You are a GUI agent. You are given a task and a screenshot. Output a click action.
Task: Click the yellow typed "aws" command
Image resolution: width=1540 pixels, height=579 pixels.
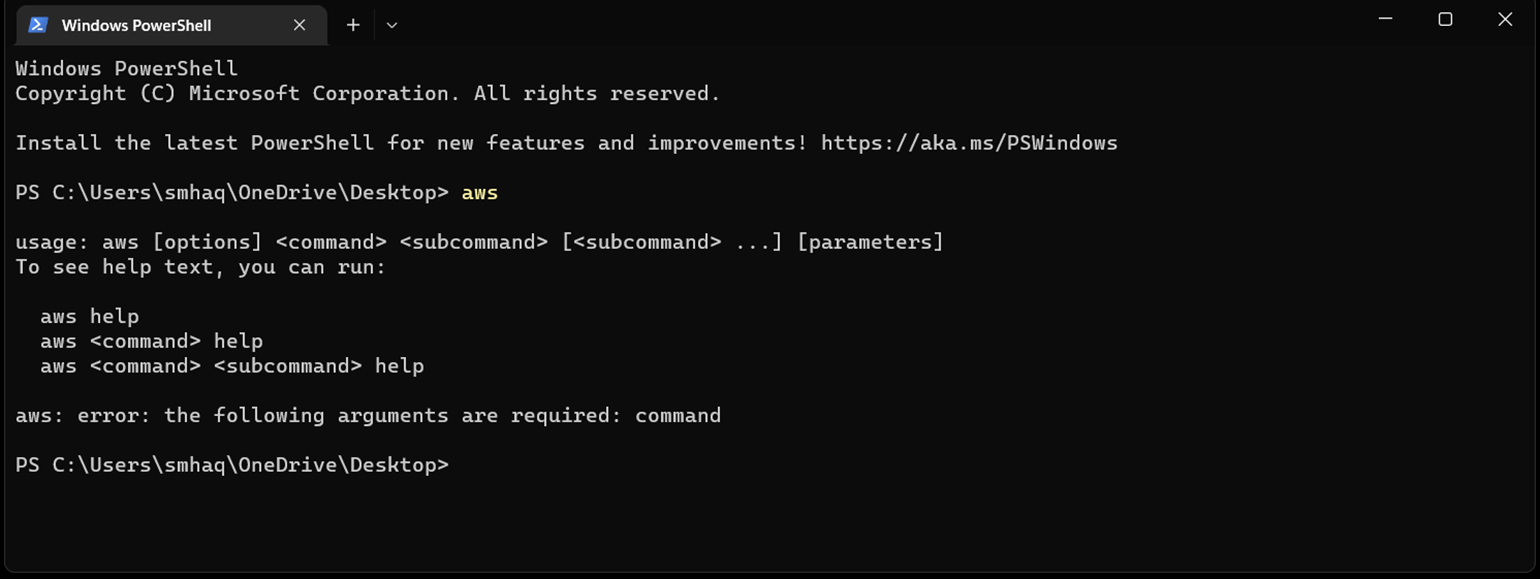[480, 193]
